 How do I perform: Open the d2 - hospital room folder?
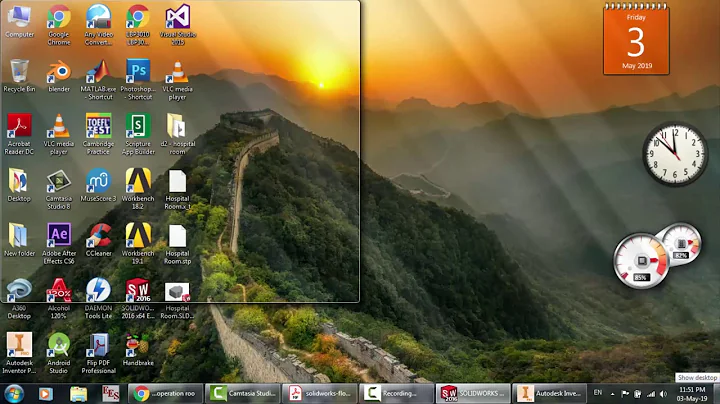177,135
